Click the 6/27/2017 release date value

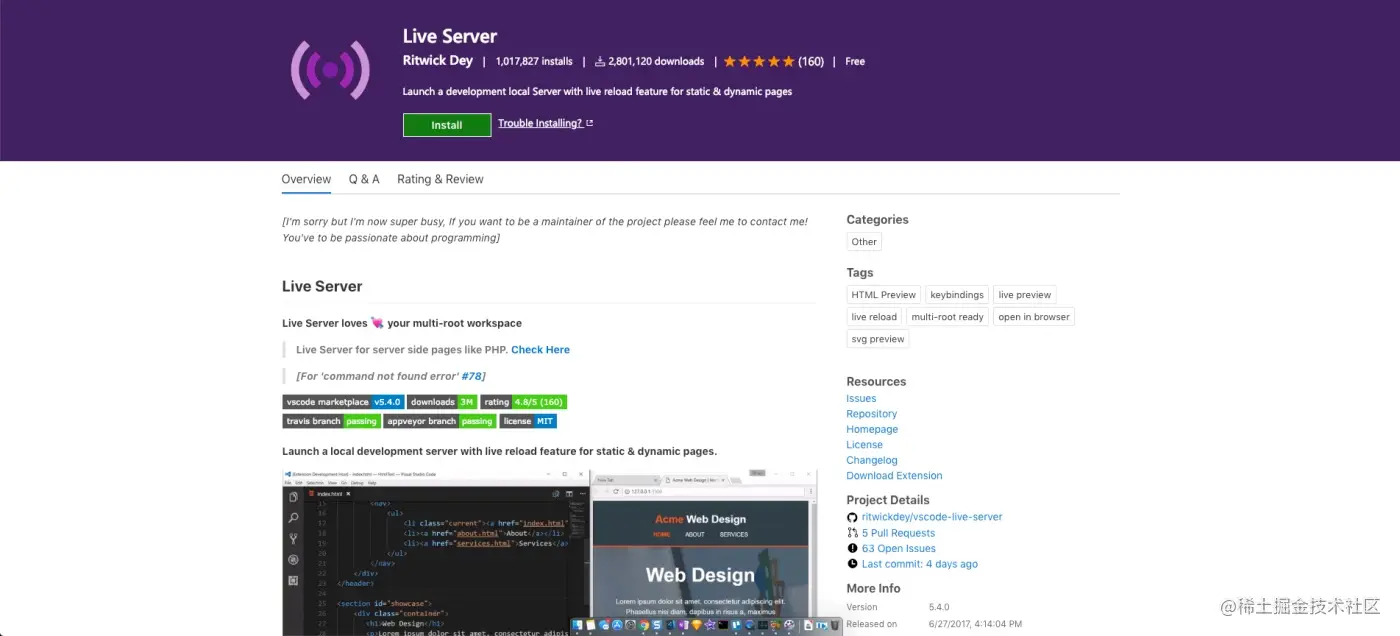point(975,624)
